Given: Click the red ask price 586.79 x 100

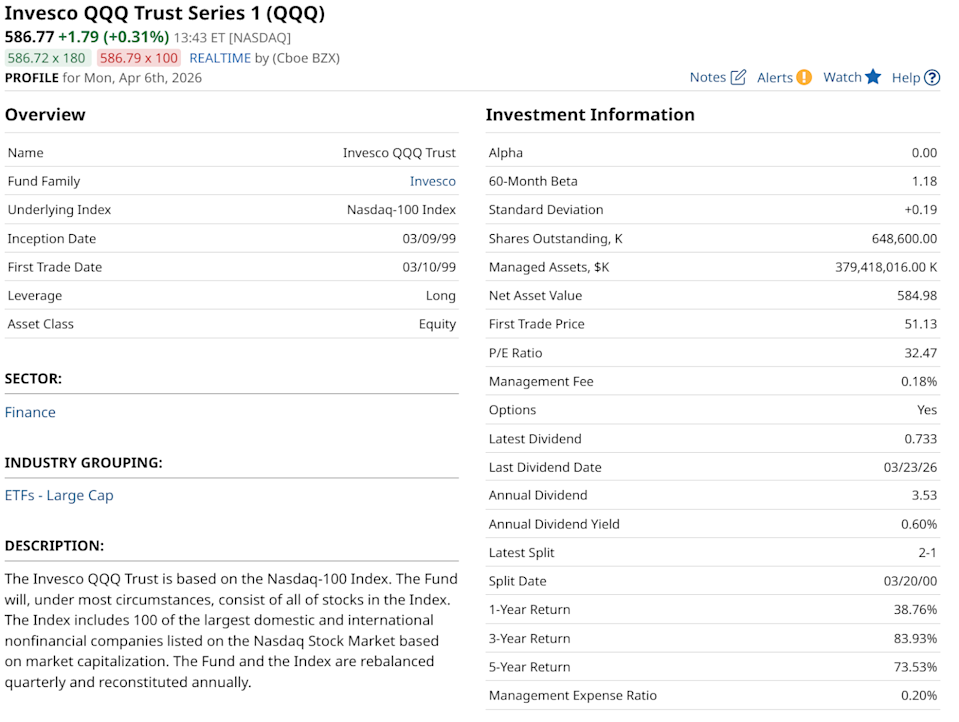Looking at the screenshot, I should click(139, 58).
